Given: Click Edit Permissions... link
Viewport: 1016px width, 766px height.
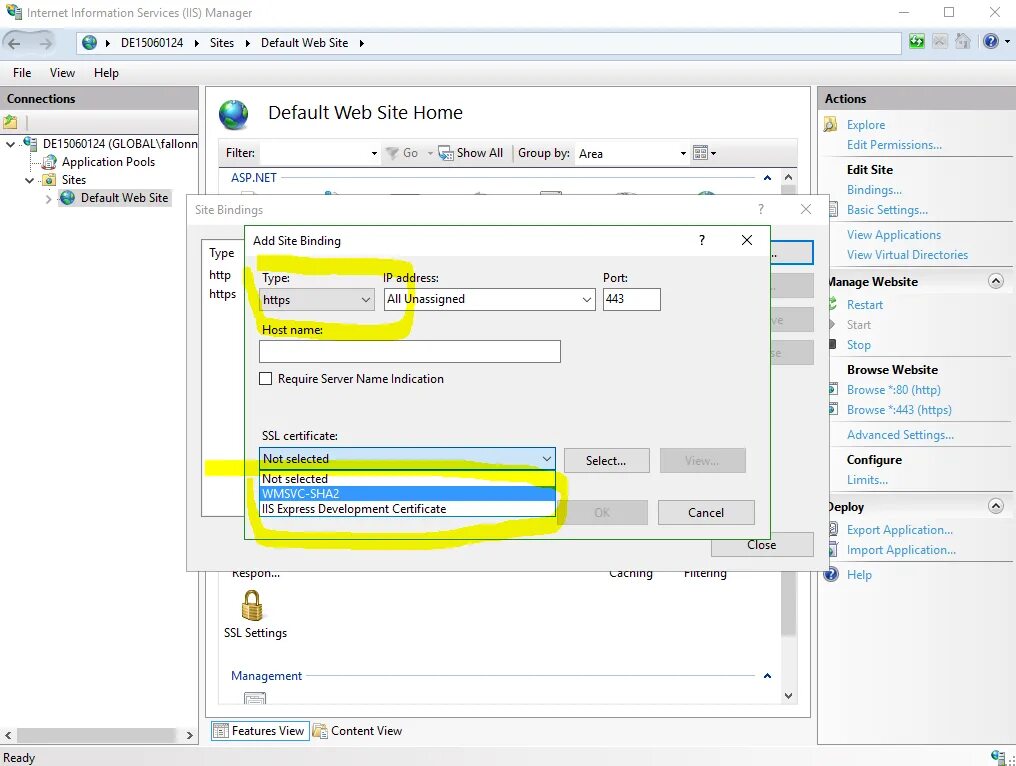Looking at the screenshot, I should point(894,145).
